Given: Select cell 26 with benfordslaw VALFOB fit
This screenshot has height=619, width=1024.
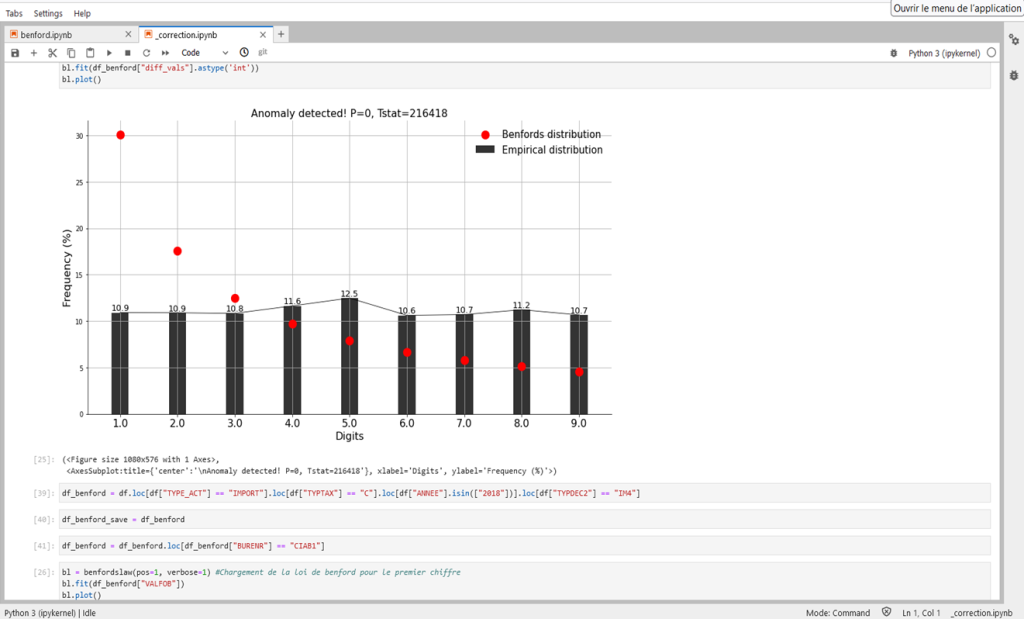Looking at the screenshot, I should [524, 582].
